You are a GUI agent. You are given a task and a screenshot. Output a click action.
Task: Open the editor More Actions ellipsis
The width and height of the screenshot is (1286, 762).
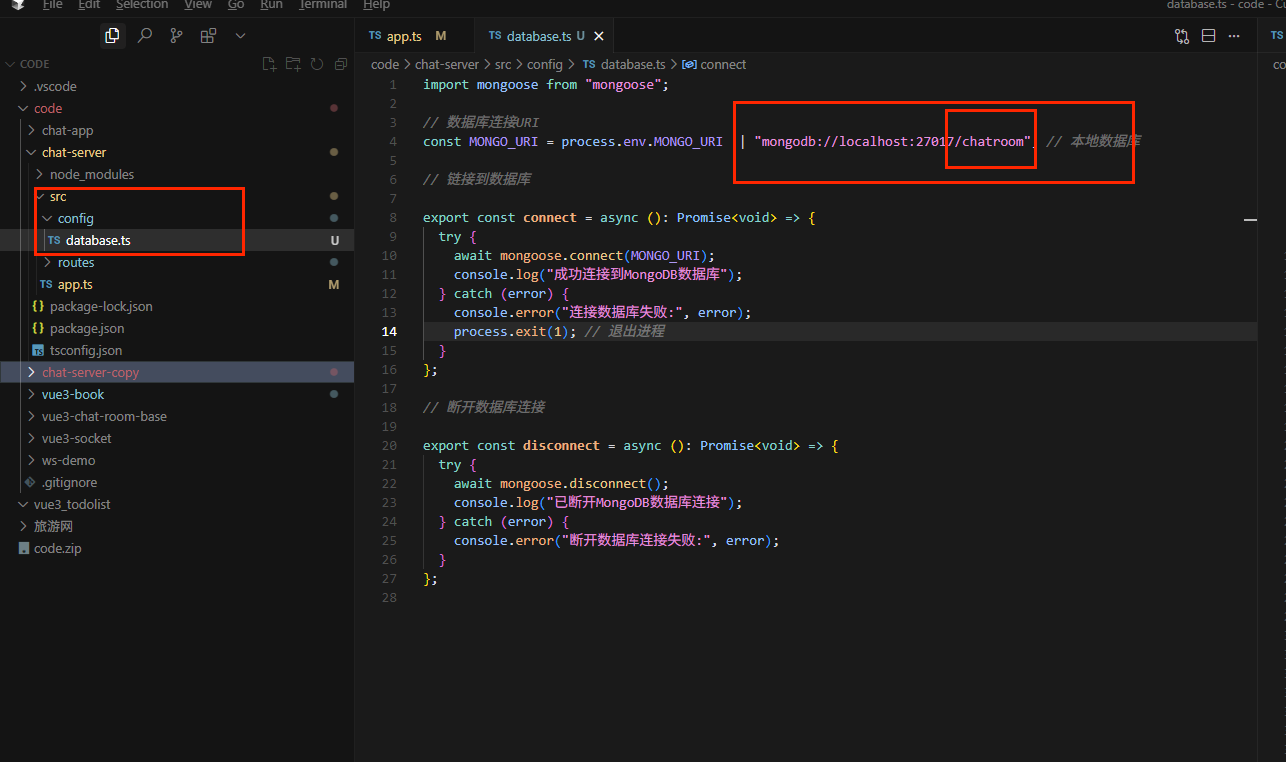1234,36
